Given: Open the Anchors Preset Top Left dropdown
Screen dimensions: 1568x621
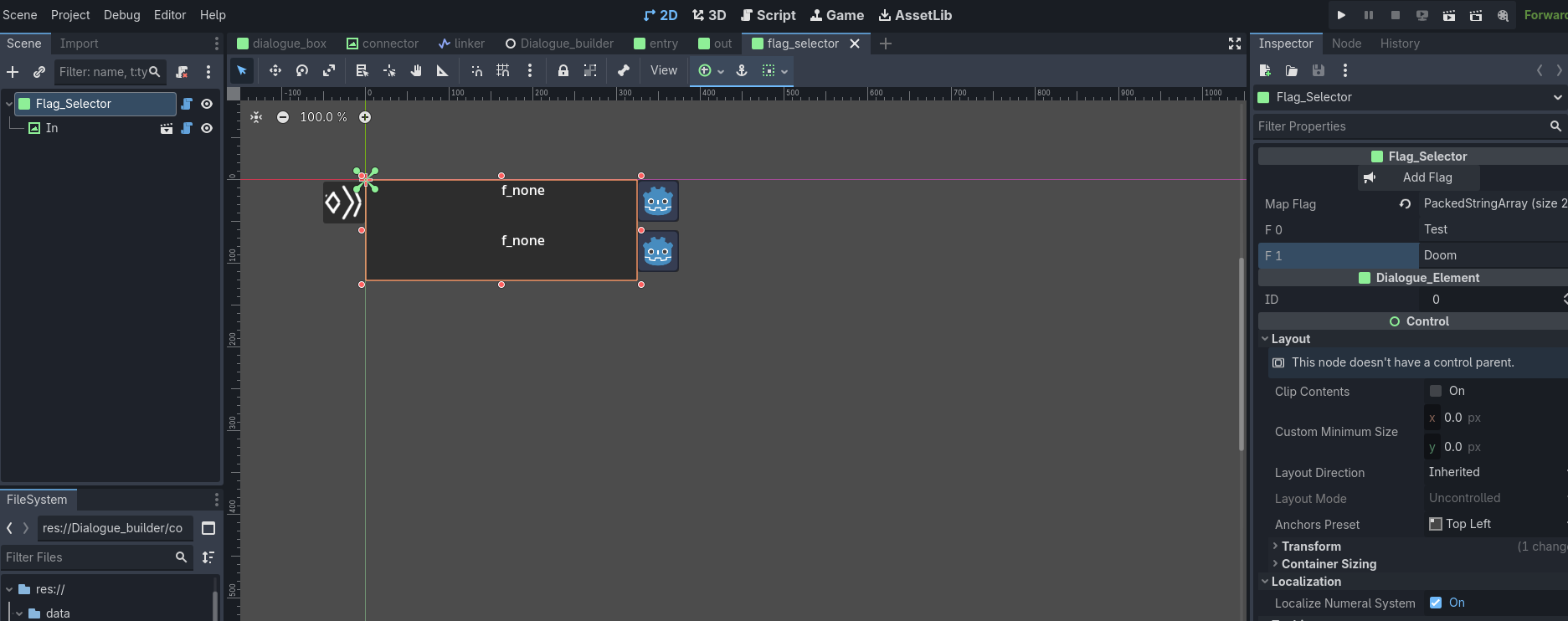Looking at the screenshot, I should [1497, 524].
